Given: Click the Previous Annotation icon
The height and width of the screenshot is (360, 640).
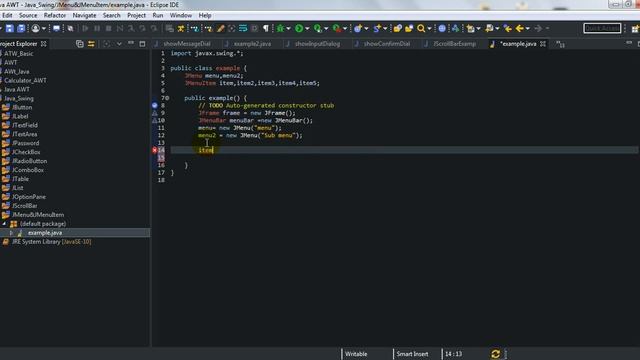Looking at the screenshot, I should 489,28.
